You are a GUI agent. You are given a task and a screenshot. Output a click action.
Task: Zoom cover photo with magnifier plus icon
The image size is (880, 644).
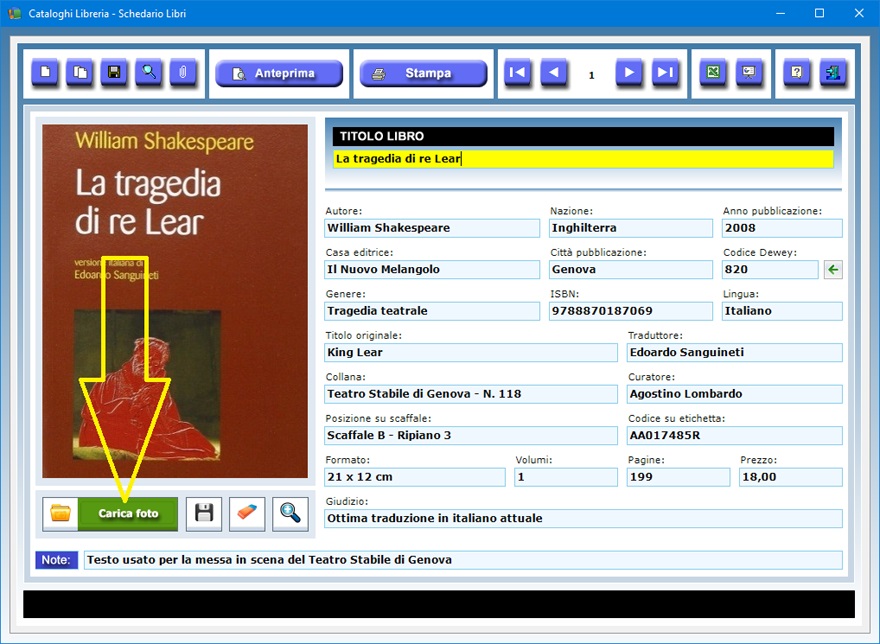[x=290, y=513]
